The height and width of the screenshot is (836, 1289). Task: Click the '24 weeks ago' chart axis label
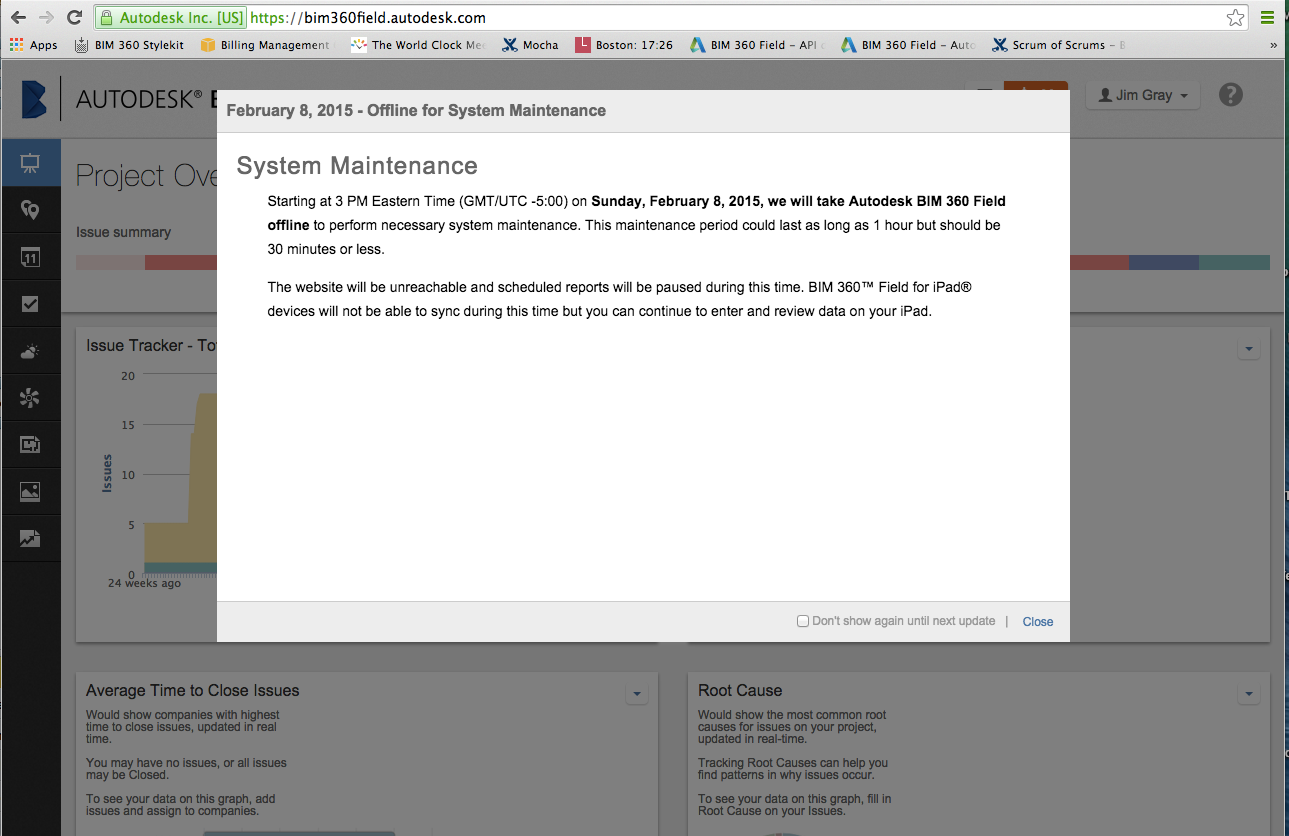[x=145, y=583]
